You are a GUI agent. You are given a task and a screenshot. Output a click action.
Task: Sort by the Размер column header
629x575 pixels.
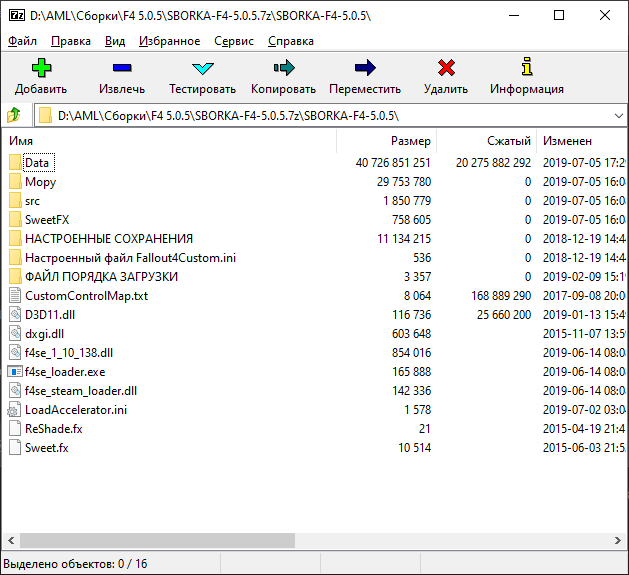coord(410,141)
